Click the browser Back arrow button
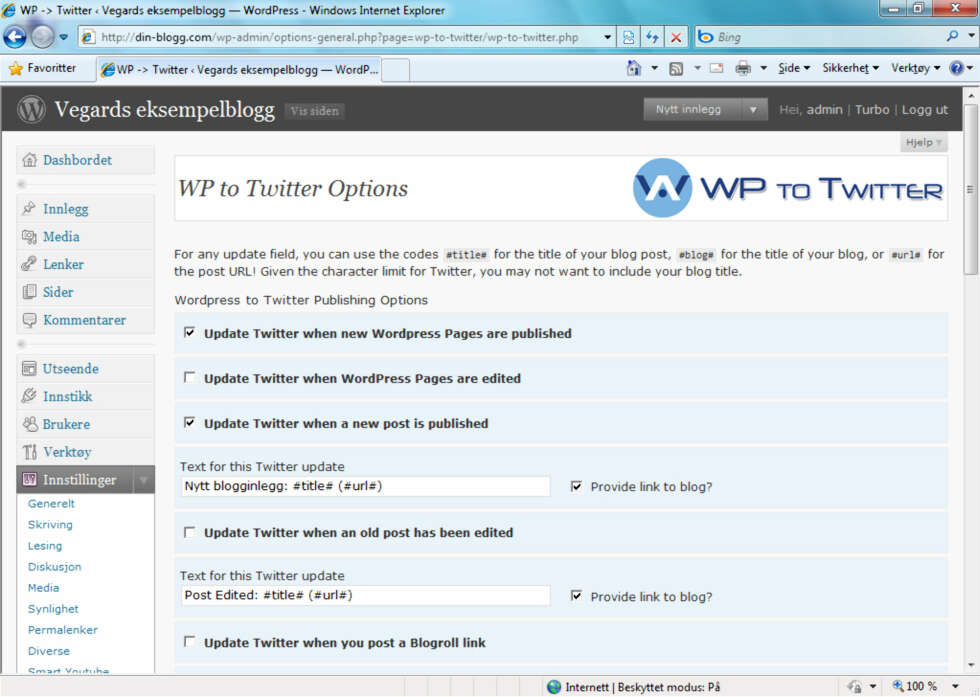Image resolution: width=980 pixels, height=697 pixels. 14,37
